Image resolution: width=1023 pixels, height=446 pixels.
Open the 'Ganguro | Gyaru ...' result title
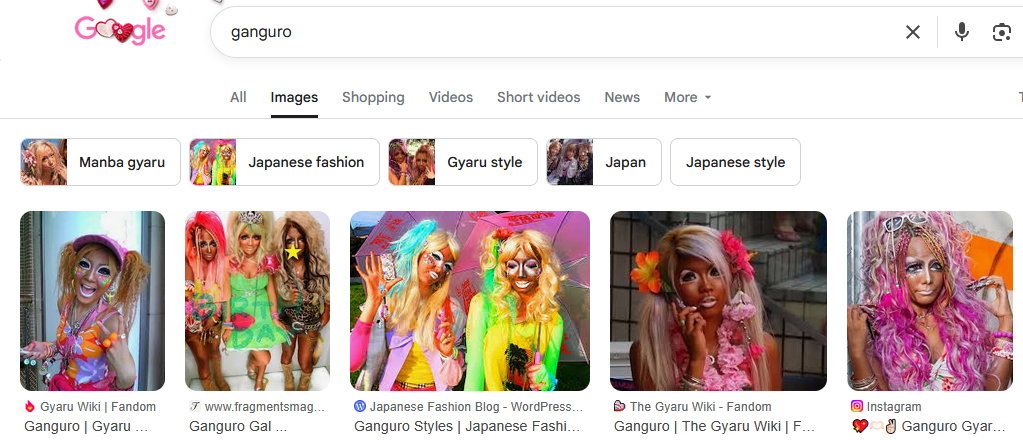(x=86, y=426)
